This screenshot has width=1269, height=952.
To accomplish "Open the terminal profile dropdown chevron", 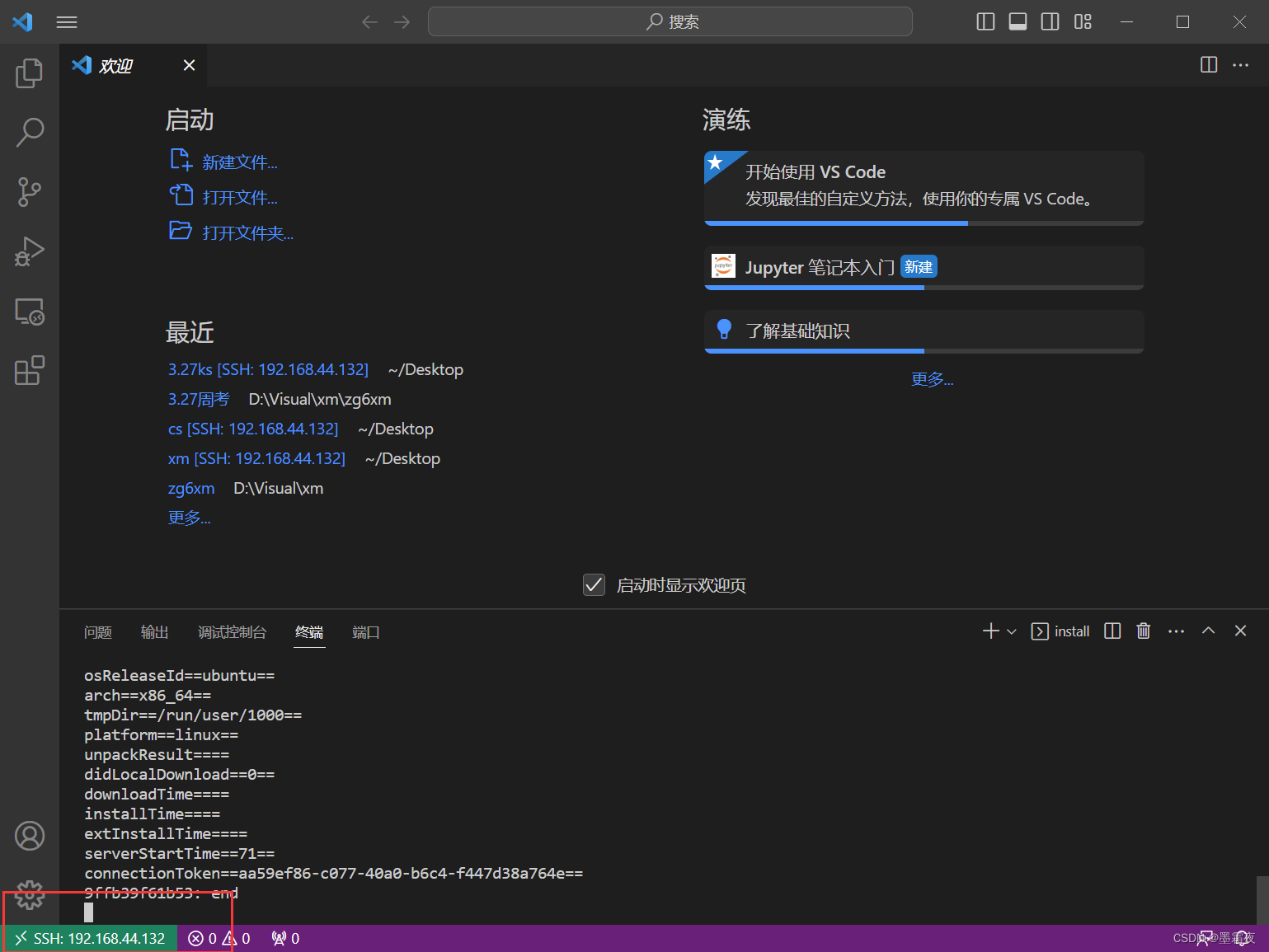I will point(1011,631).
